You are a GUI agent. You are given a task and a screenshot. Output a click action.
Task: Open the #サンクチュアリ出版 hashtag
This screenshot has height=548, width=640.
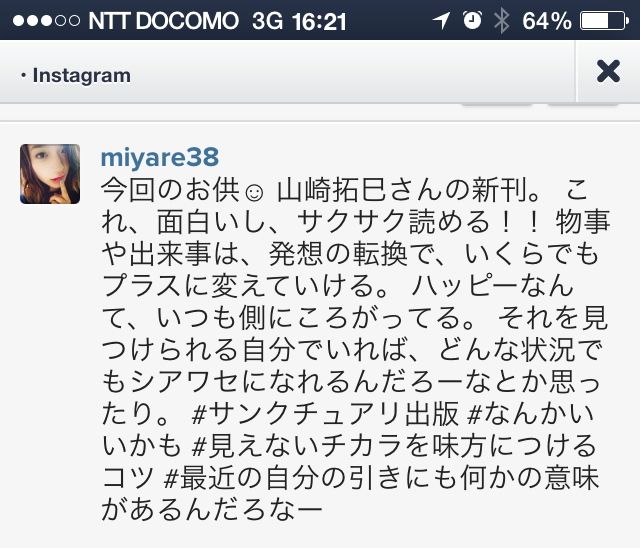(325, 415)
